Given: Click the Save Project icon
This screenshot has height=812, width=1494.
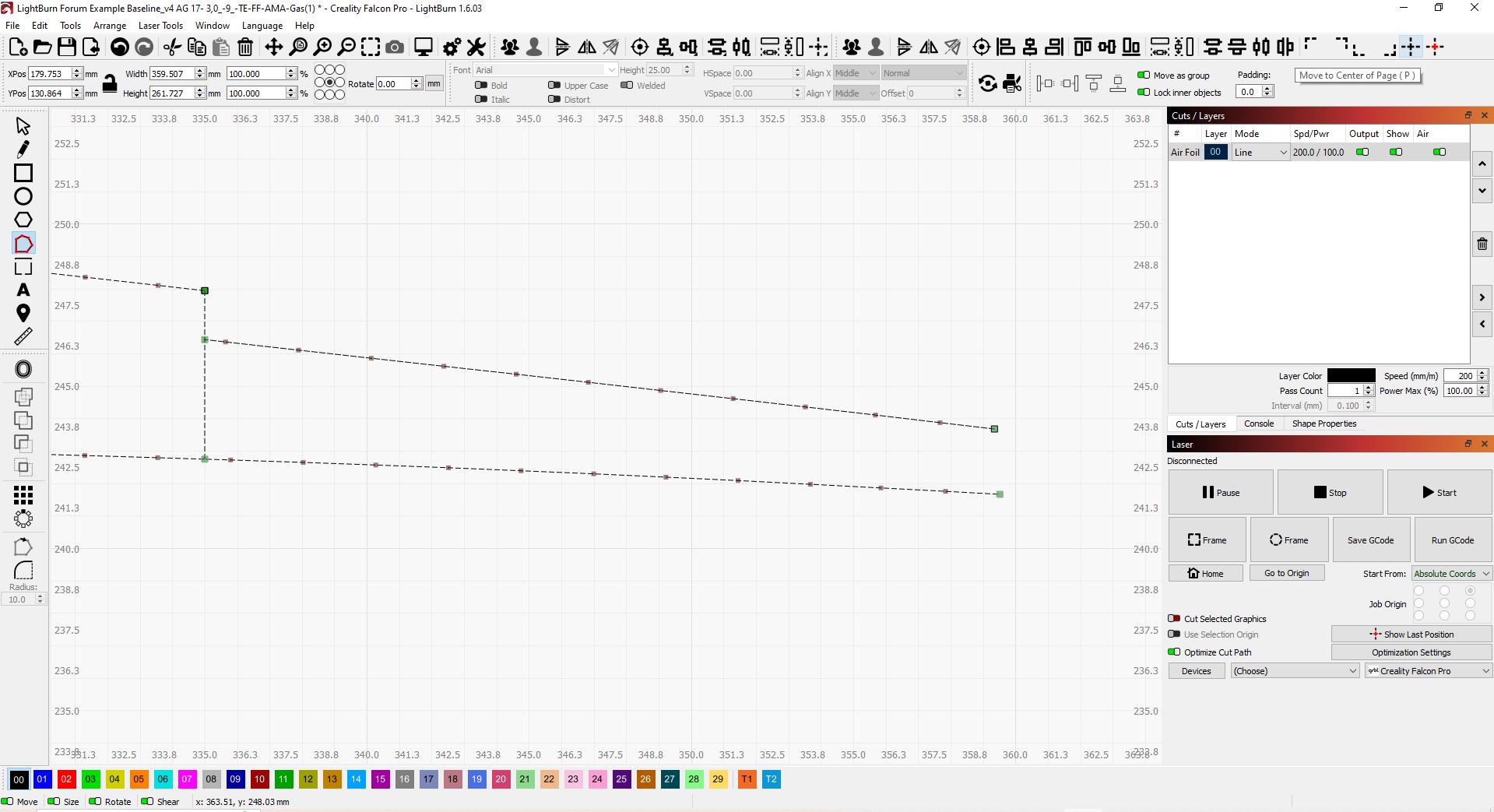Looking at the screenshot, I should coord(67,47).
